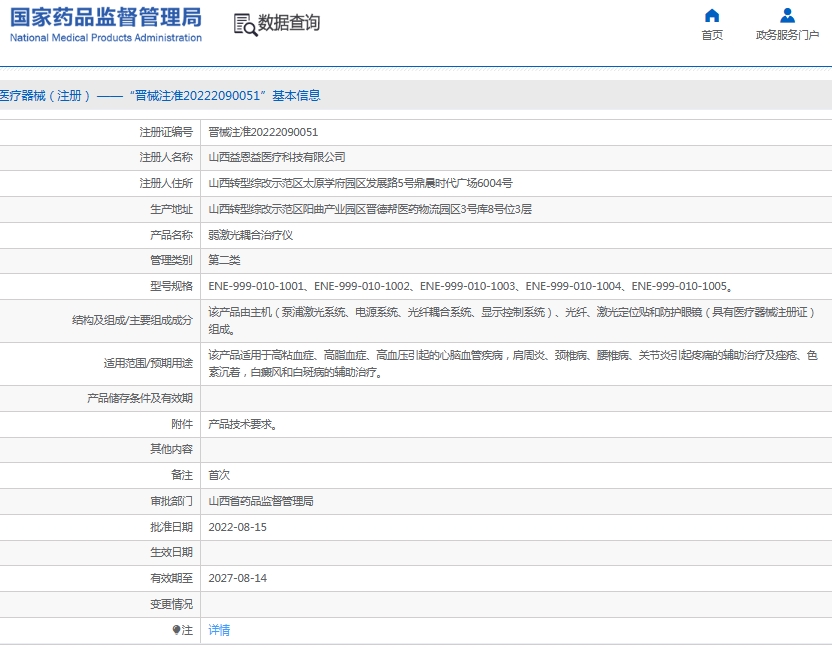This screenshot has width=832, height=650.
Task: Open 政务服务门户 text link
Action: coord(787,35)
